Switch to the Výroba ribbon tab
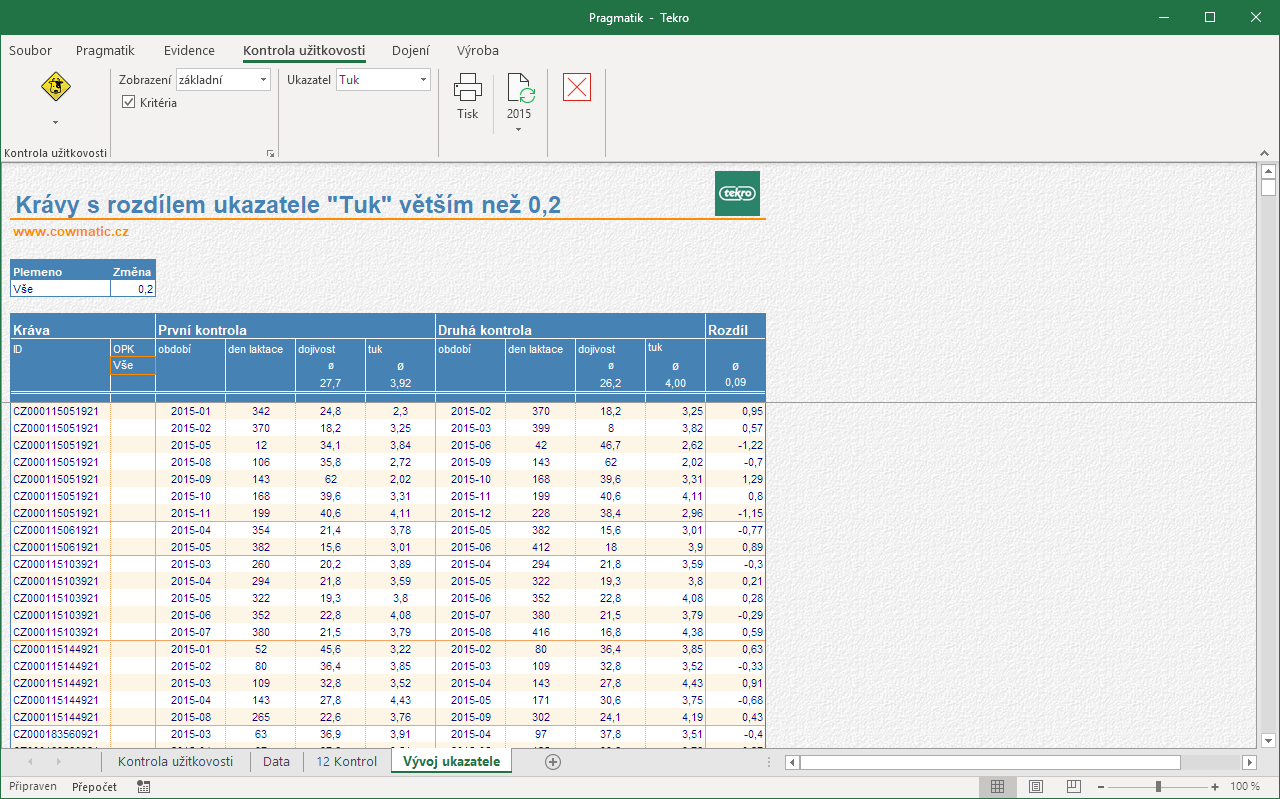 click(x=478, y=50)
